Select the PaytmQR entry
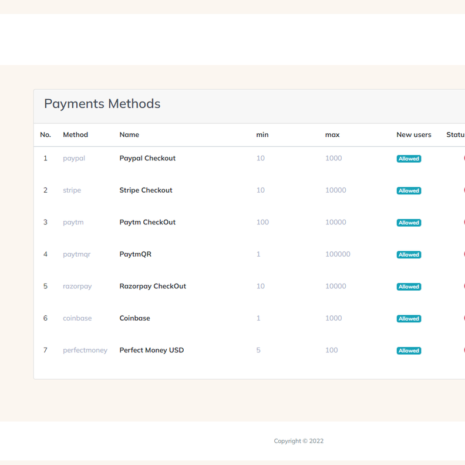 135,254
